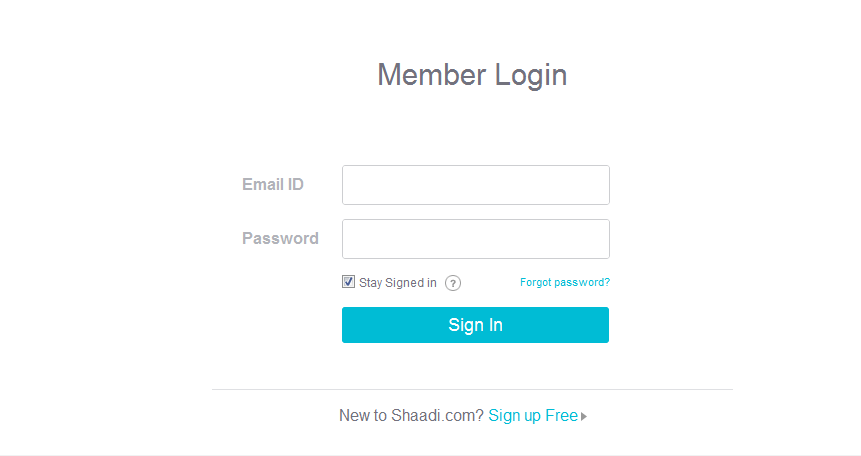Click the question mark help icon
The width and height of the screenshot is (861, 456).
pos(453,283)
